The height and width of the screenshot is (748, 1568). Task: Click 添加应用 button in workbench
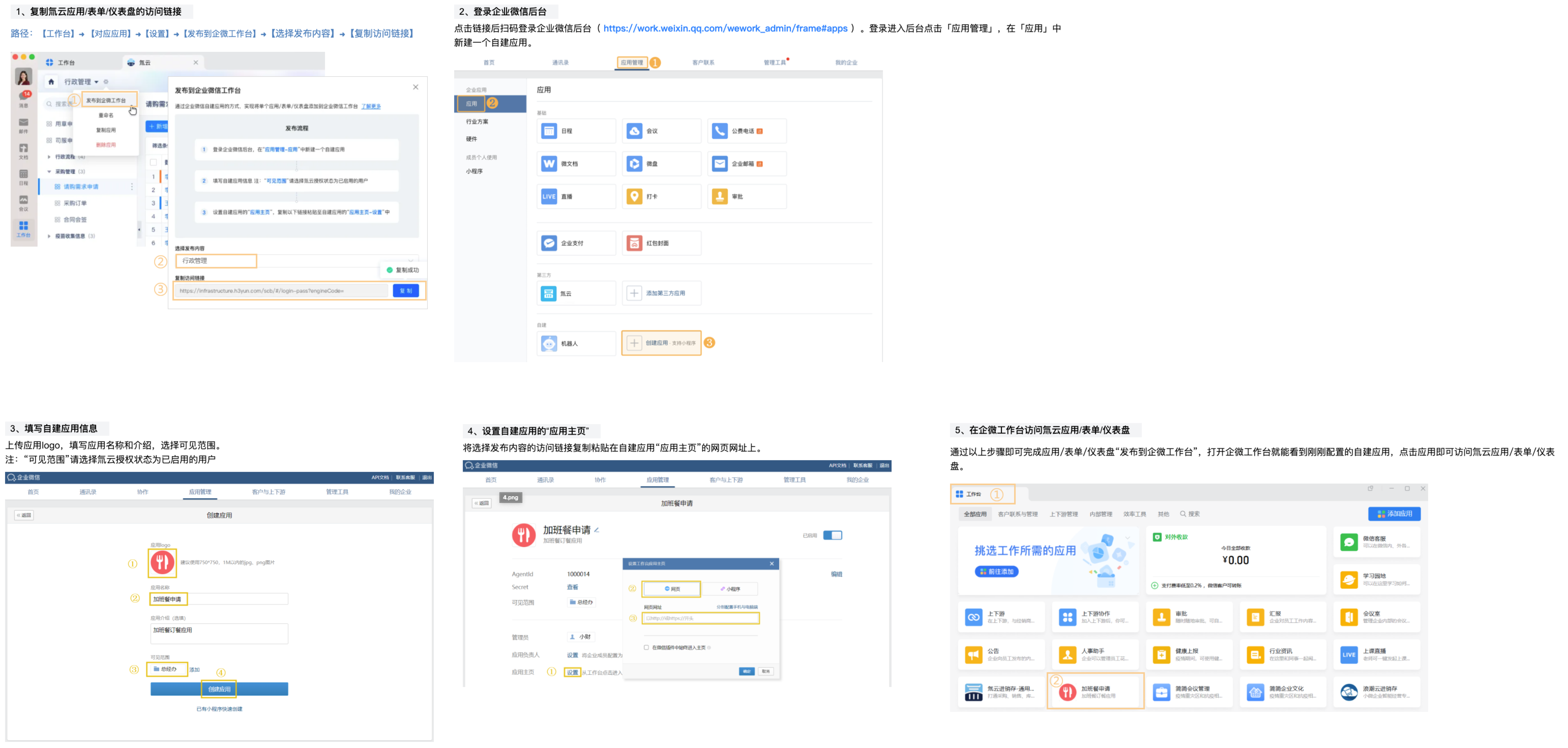(x=1395, y=514)
